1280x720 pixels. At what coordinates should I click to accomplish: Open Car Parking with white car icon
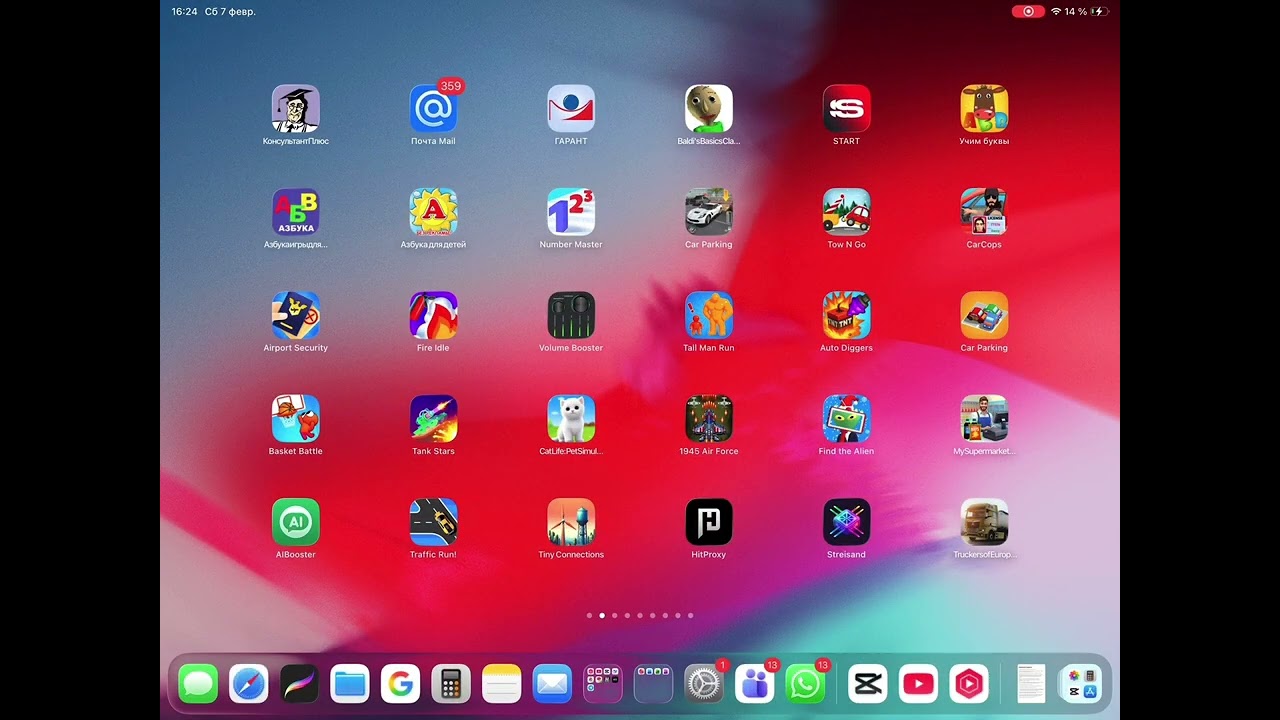[x=709, y=212]
